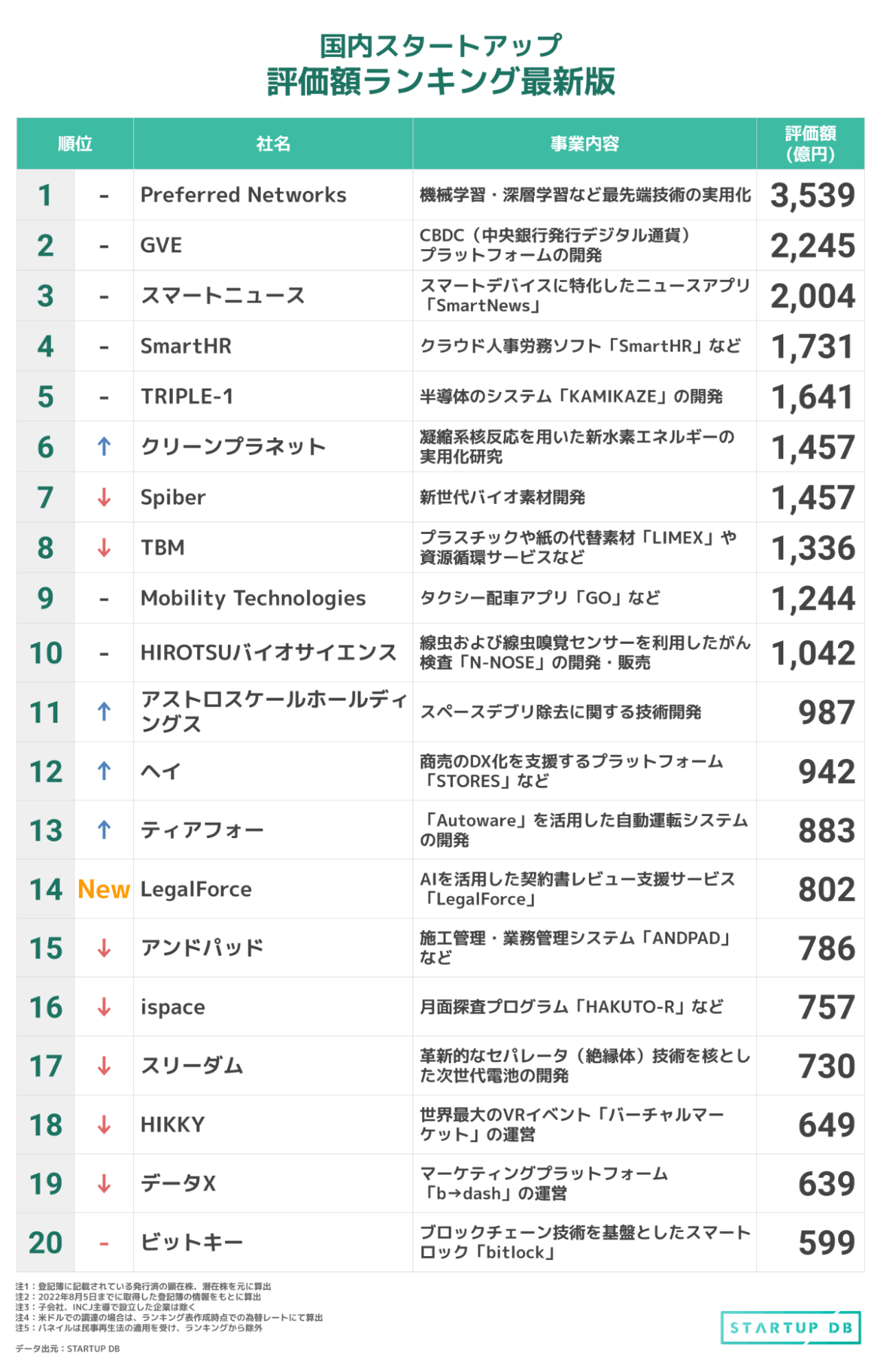This screenshot has width=882, height=1372.
Task: Click the down arrow beside アンドパッド
Action: (104, 949)
